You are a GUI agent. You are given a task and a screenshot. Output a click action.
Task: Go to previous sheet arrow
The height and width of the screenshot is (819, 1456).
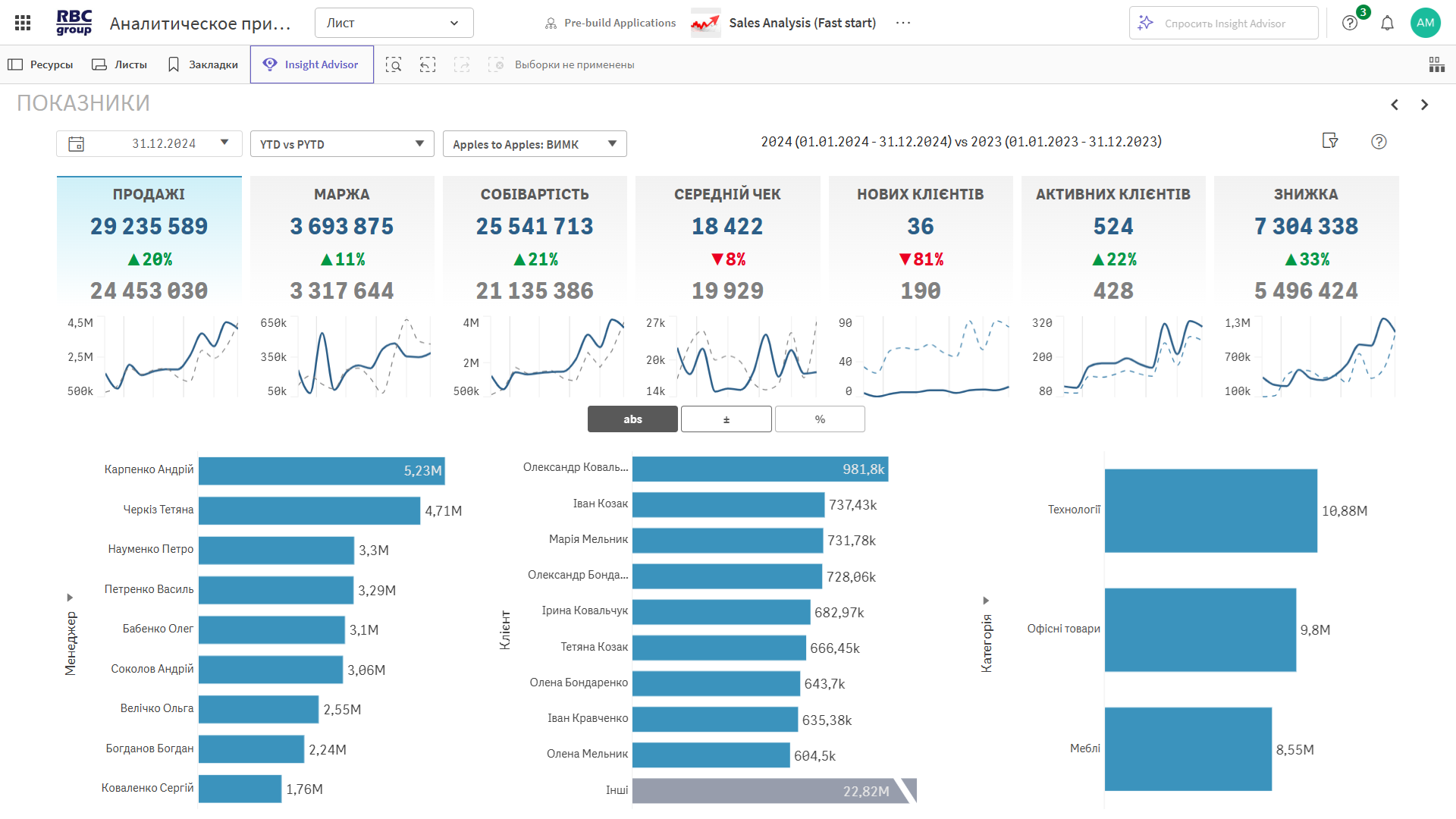click(x=1395, y=105)
